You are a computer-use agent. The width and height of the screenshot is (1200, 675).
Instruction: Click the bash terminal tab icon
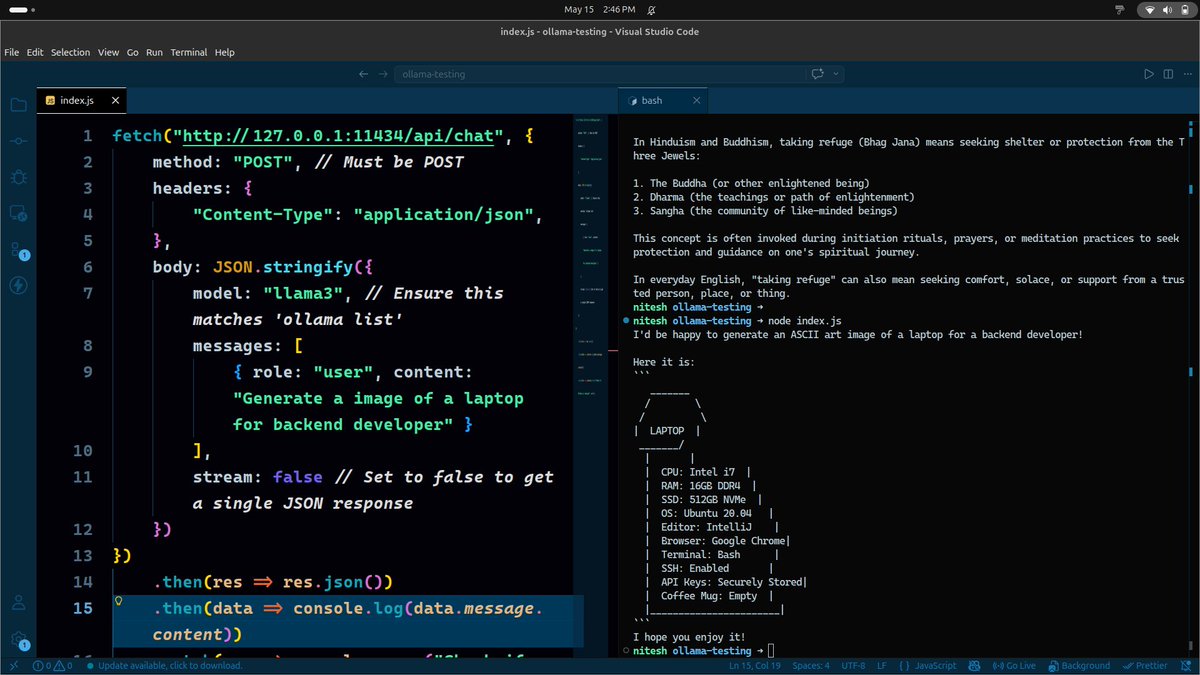pyautogui.click(x=633, y=100)
